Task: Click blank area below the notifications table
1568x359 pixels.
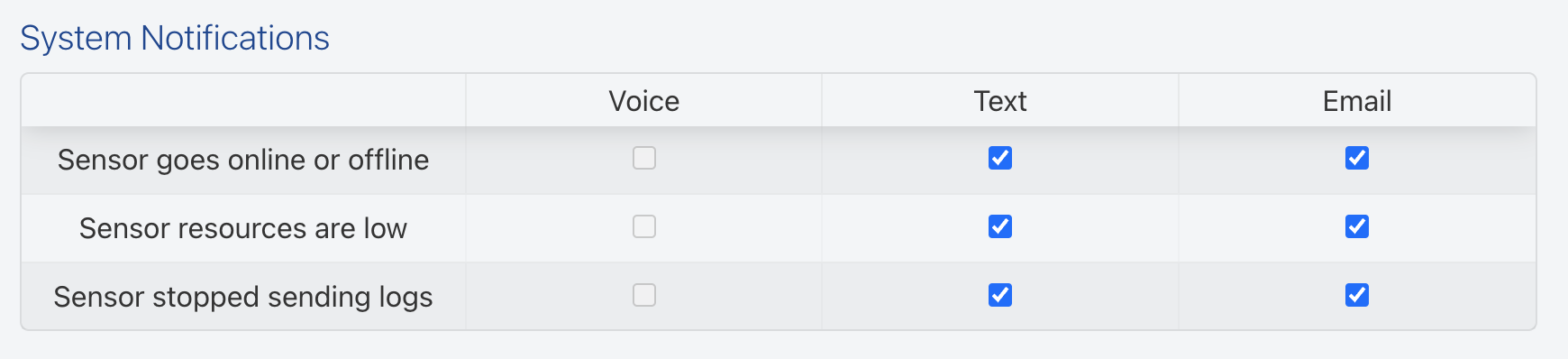Action: click(x=784, y=346)
